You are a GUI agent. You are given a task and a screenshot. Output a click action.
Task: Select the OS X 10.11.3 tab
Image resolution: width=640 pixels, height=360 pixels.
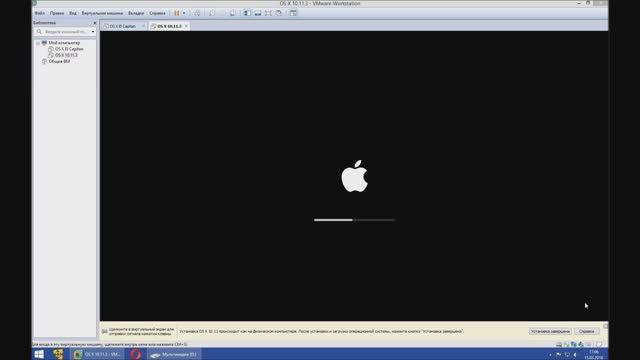169,26
